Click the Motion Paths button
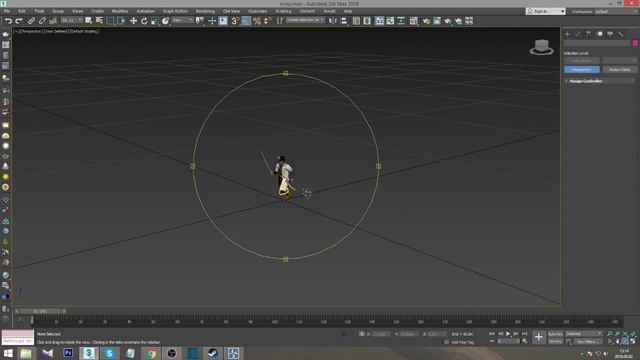Image resolution: width=640 pixels, height=360 pixels. coord(620,70)
